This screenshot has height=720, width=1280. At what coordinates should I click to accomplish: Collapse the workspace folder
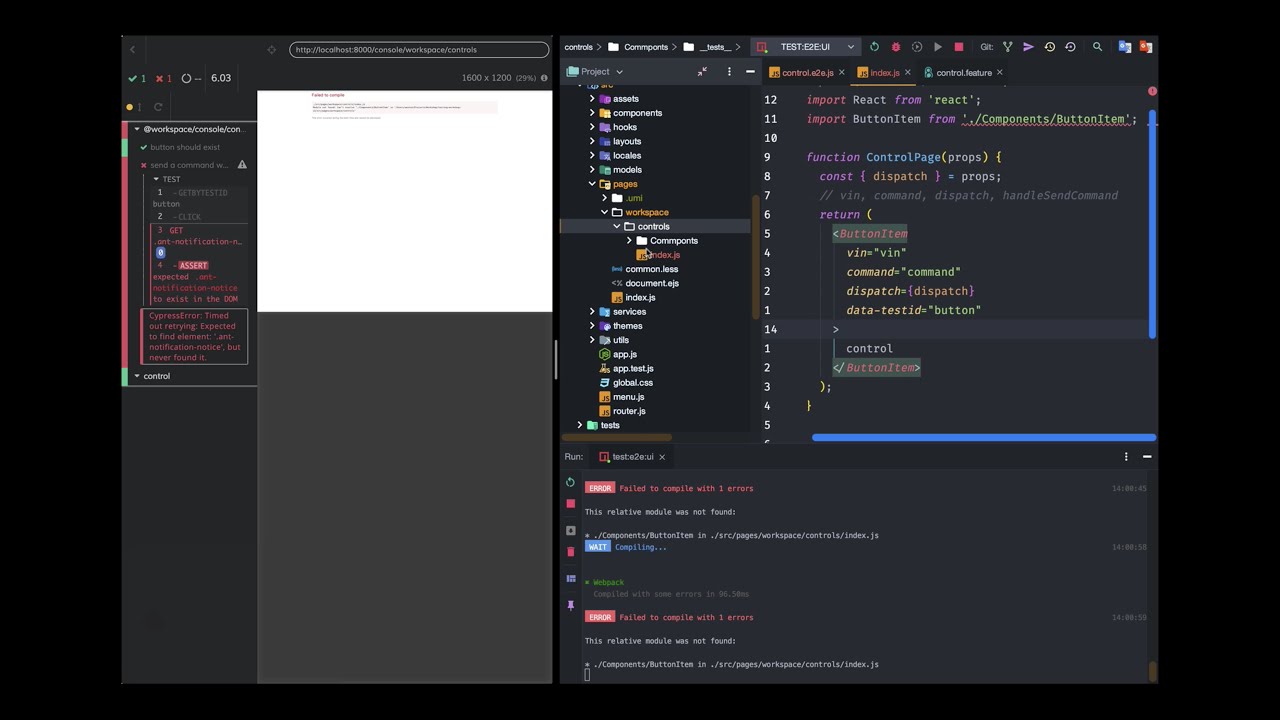point(604,212)
